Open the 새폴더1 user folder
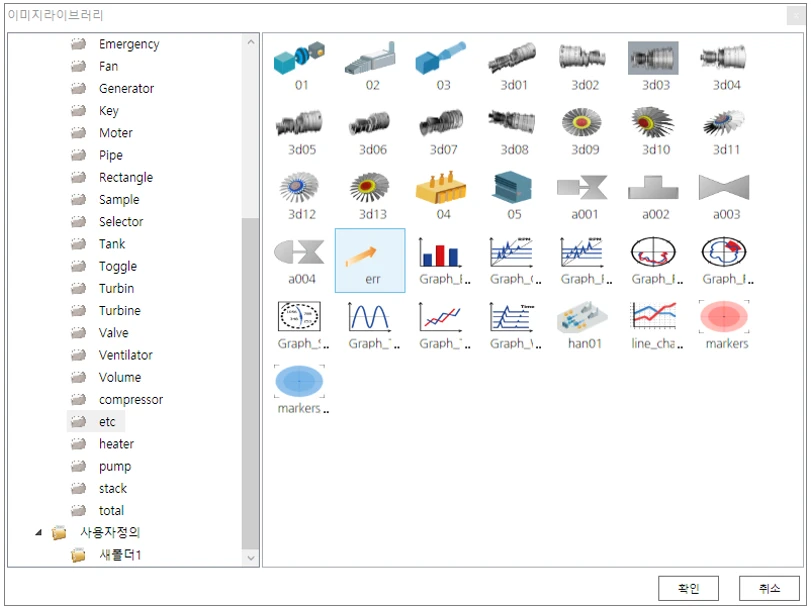This screenshot has width=811, height=610. (120, 555)
